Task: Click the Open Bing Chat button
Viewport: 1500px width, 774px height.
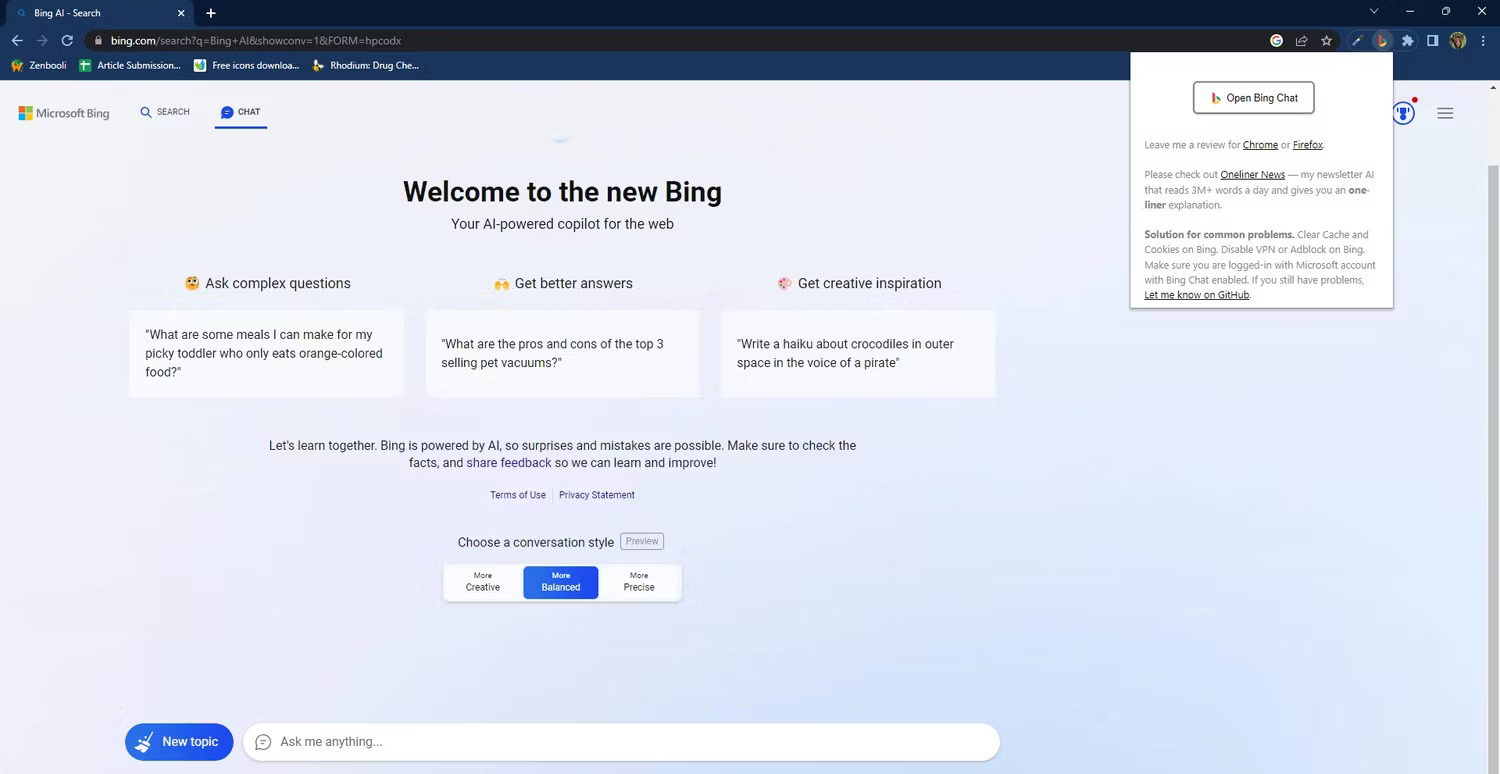Action: coord(1253,98)
